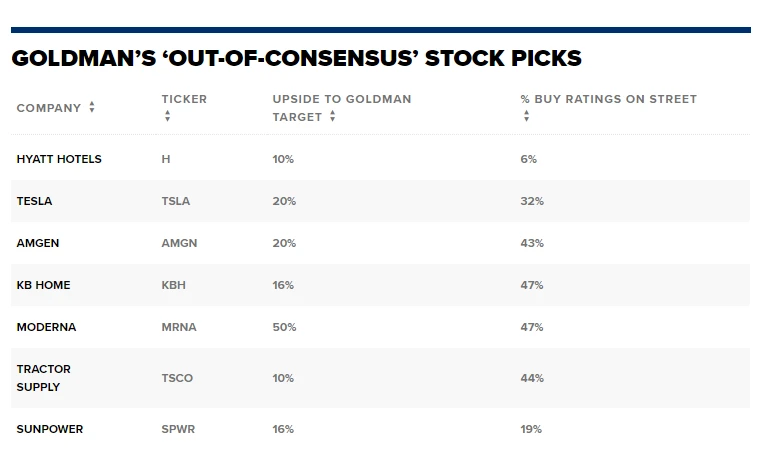This screenshot has width=769, height=471.
Task: Click sort arrows under % Buy Ratings
Action: 526,117
